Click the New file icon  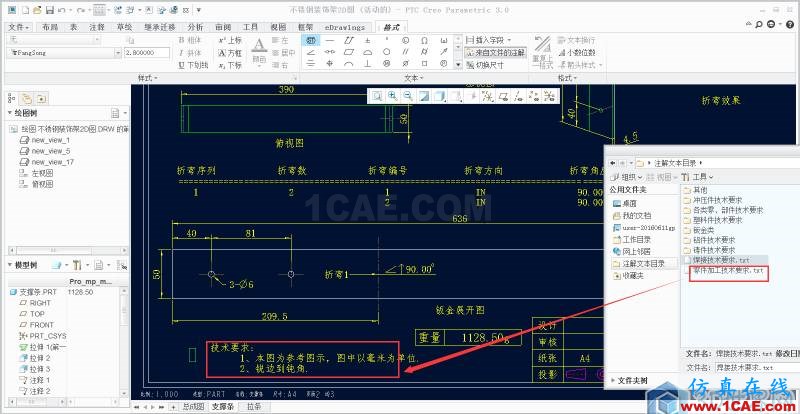(x=25, y=10)
